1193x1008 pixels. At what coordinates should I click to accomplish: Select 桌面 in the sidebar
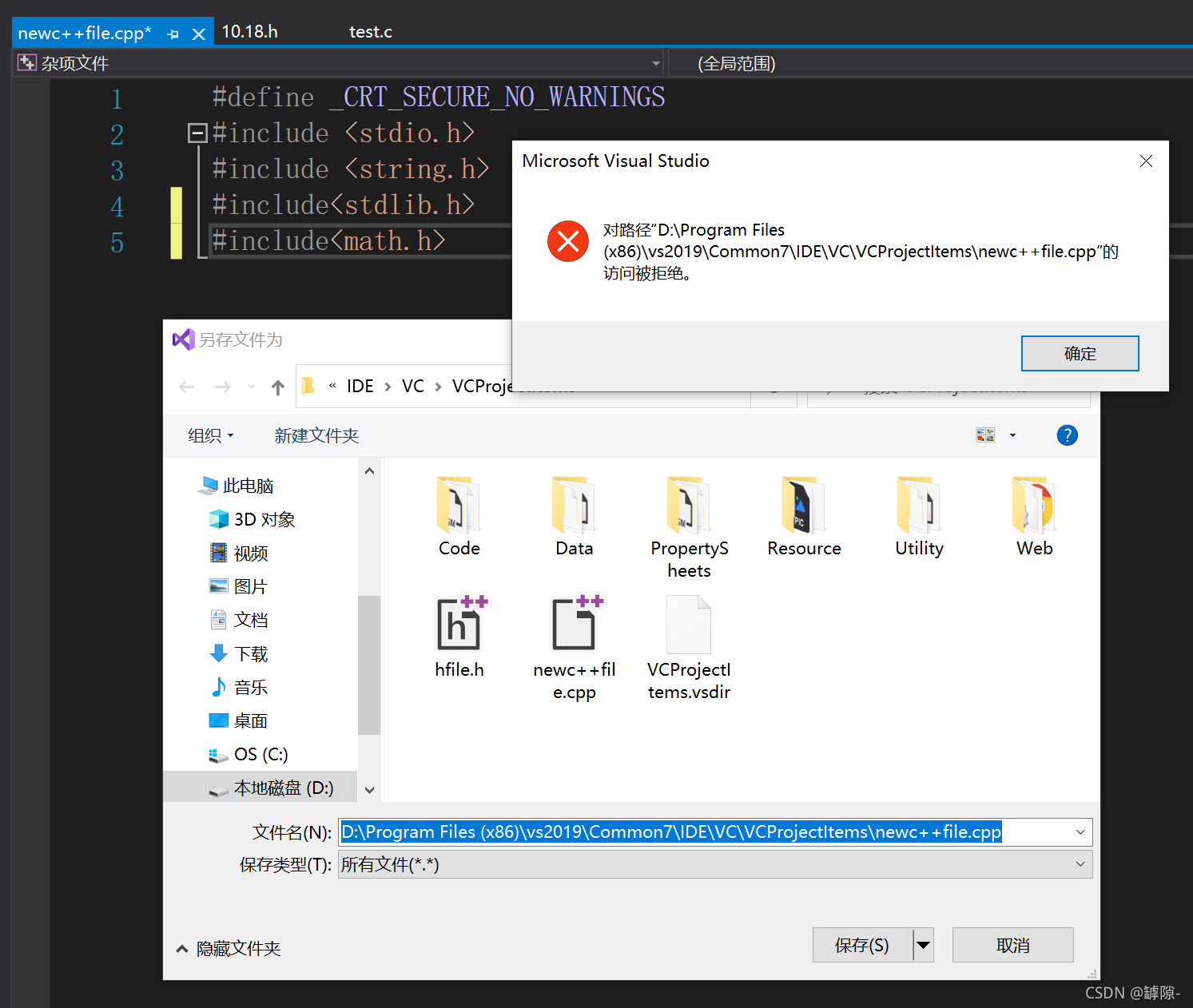coord(239,720)
